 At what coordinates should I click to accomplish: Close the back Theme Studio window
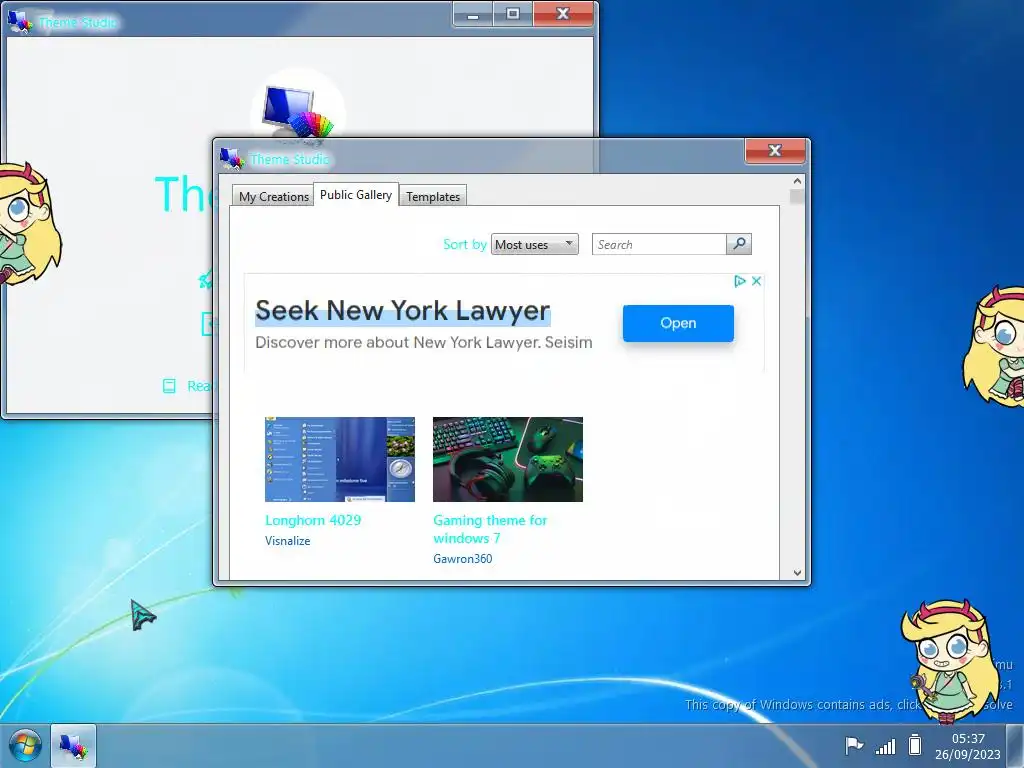click(563, 14)
